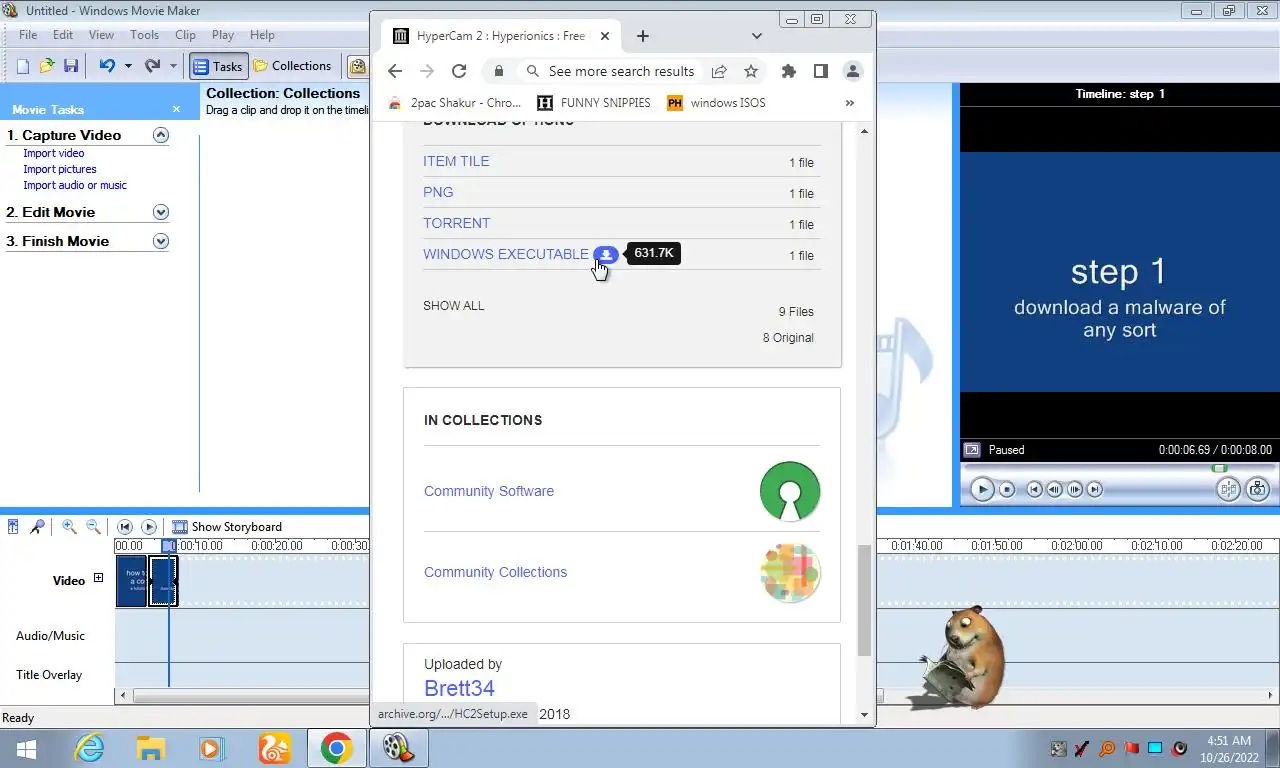Open the Community Software collection link

tap(489, 491)
